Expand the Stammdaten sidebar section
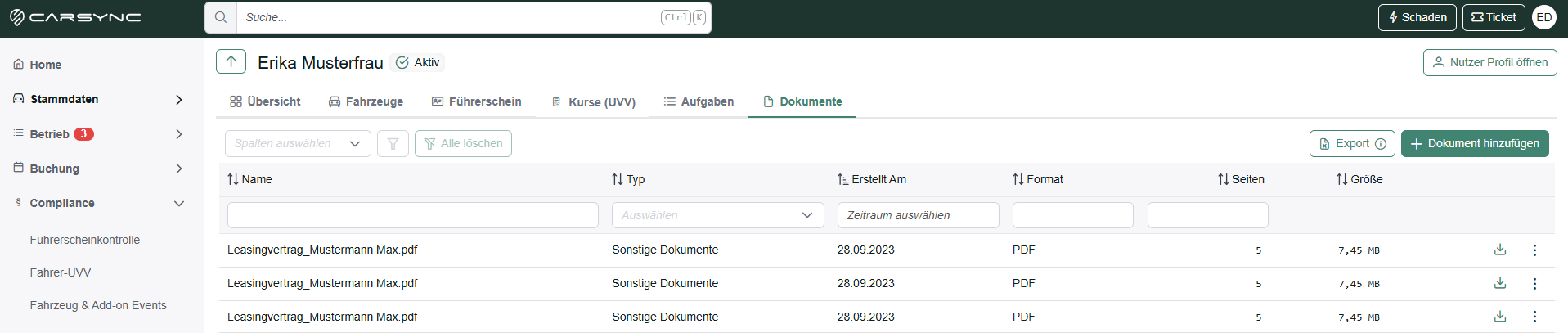 [99, 99]
